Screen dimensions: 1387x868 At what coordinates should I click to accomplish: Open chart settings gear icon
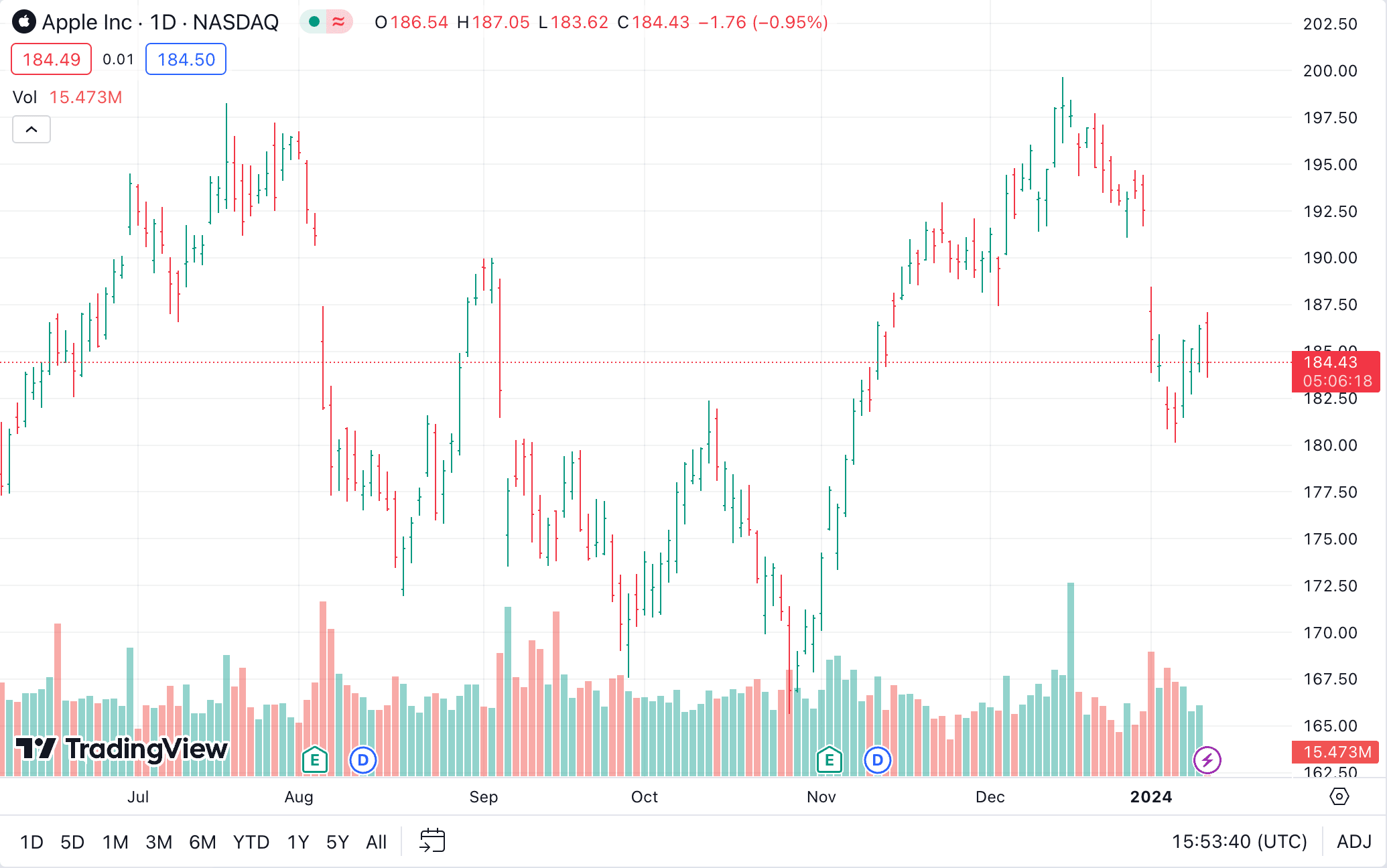1339,796
